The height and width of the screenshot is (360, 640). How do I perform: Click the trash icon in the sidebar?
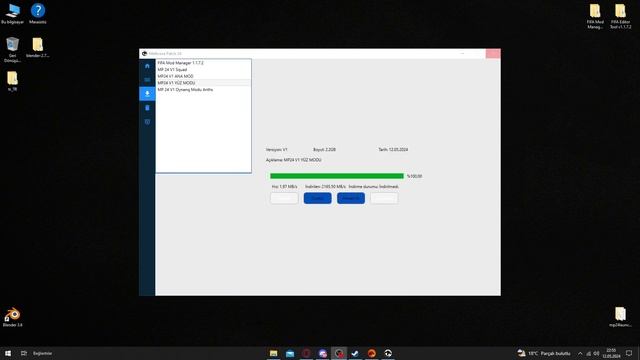(147, 108)
